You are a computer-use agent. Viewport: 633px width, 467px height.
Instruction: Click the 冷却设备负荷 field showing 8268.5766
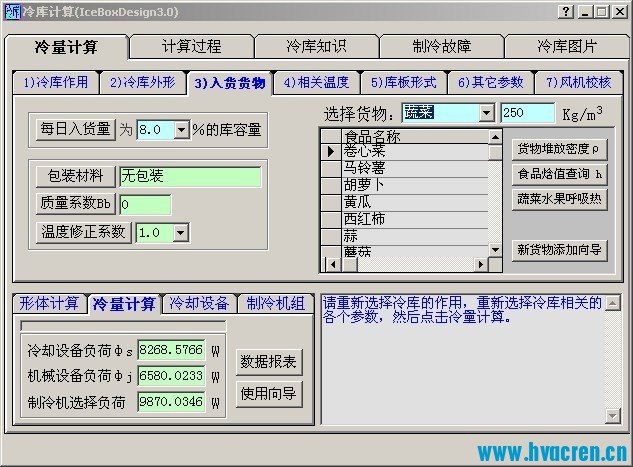coord(171,350)
